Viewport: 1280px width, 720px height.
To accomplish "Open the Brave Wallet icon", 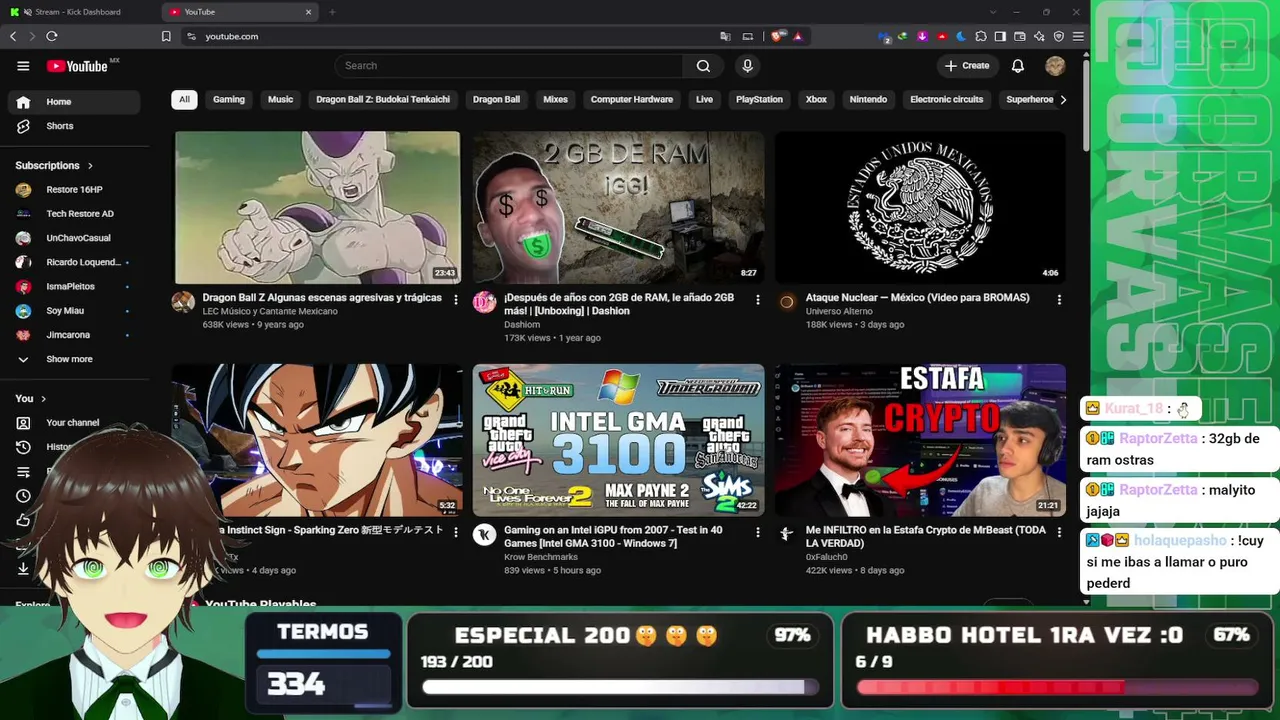I will [x=1020, y=36].
